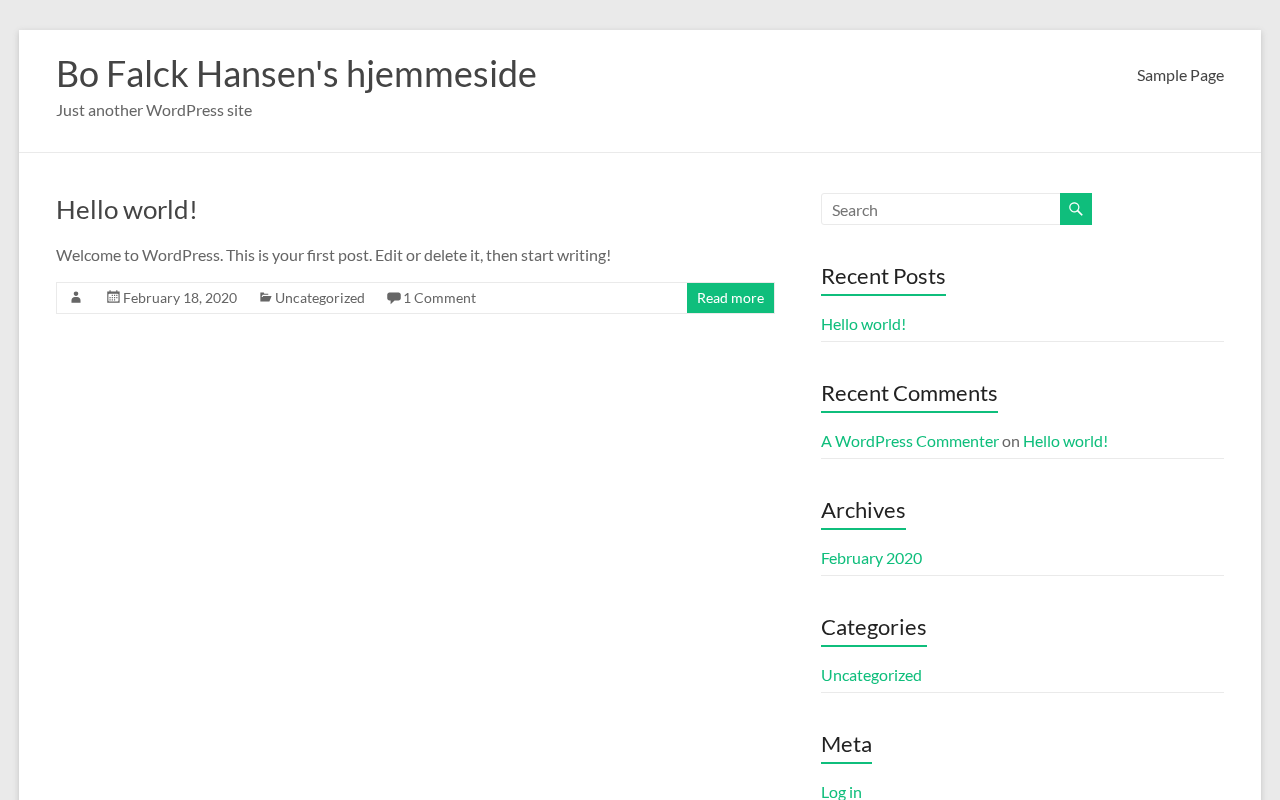
Task: Open the site title Bo Falck Hansen's hjemmeside
Action: point(296,74)
